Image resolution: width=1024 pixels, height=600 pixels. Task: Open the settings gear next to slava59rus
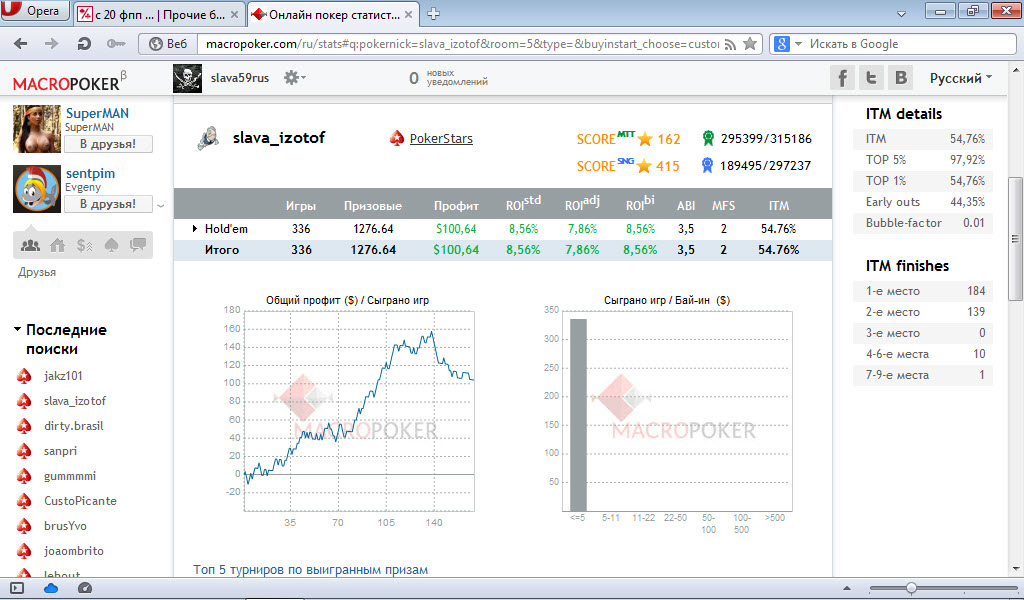point(294,78)
